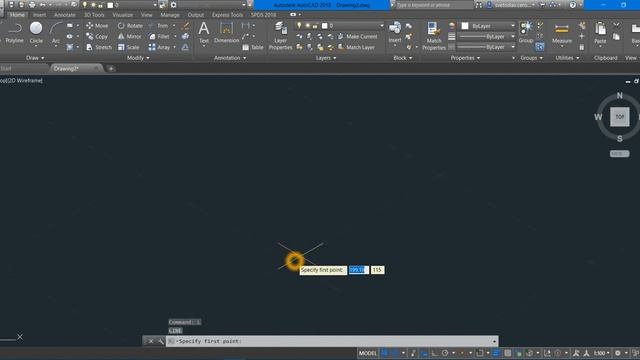This screenshot has width=640, height=360.
Task: Open the Express Tools tab
Action: click(x=227, y=15)
